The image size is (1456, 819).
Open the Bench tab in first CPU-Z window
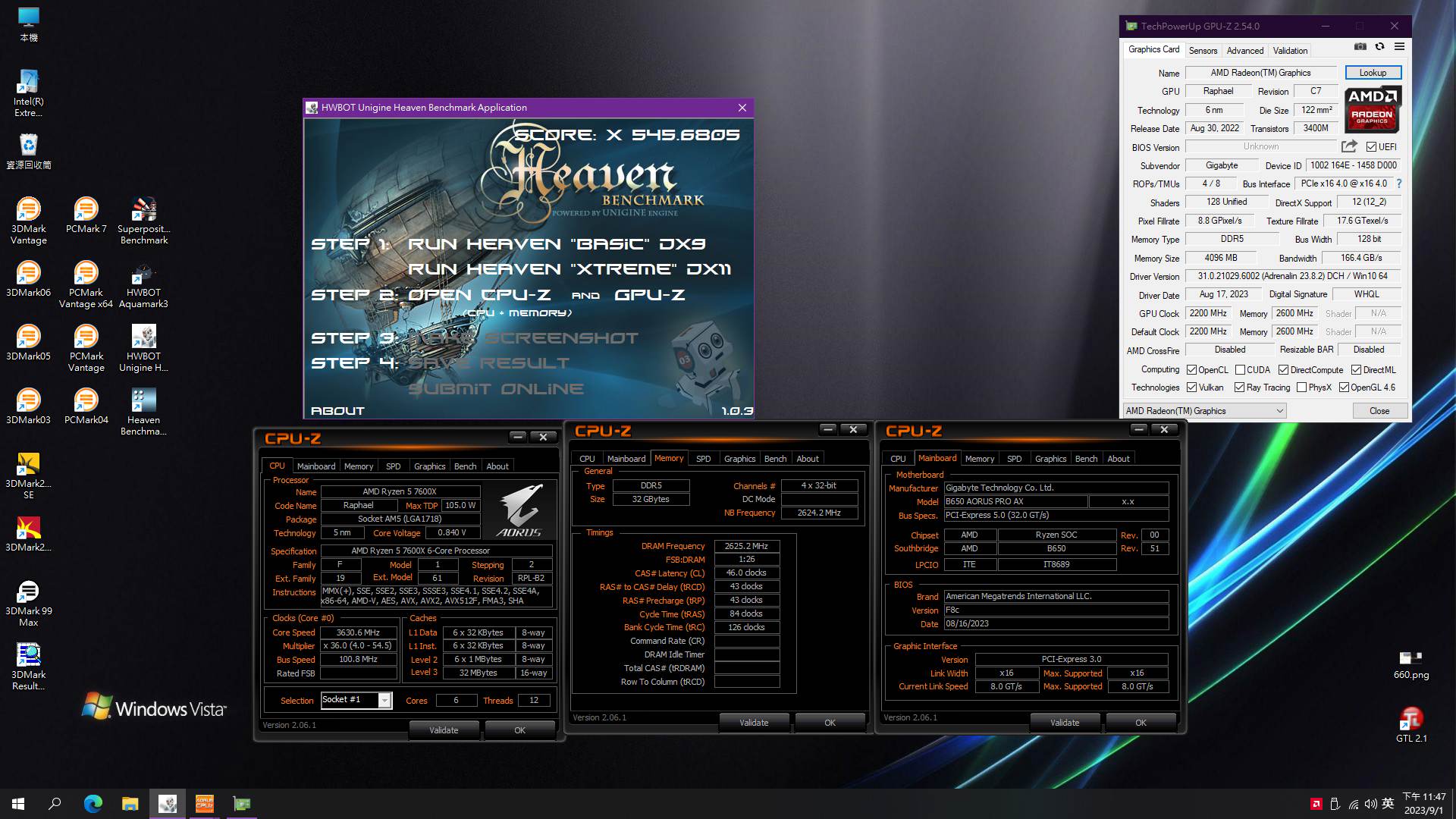(465, 466)
